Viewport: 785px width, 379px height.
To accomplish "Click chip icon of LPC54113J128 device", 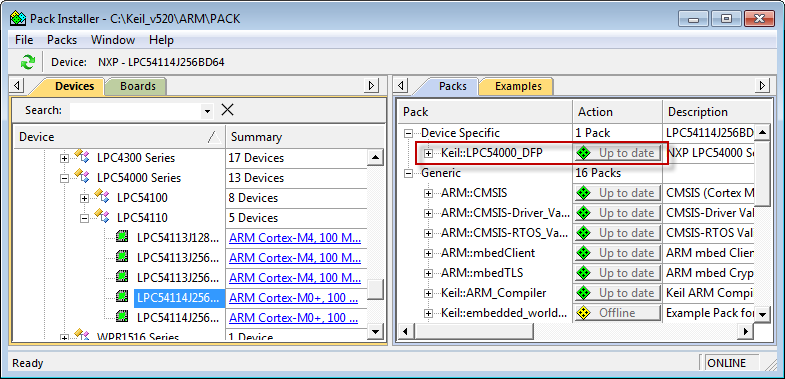I will [122, 237].
